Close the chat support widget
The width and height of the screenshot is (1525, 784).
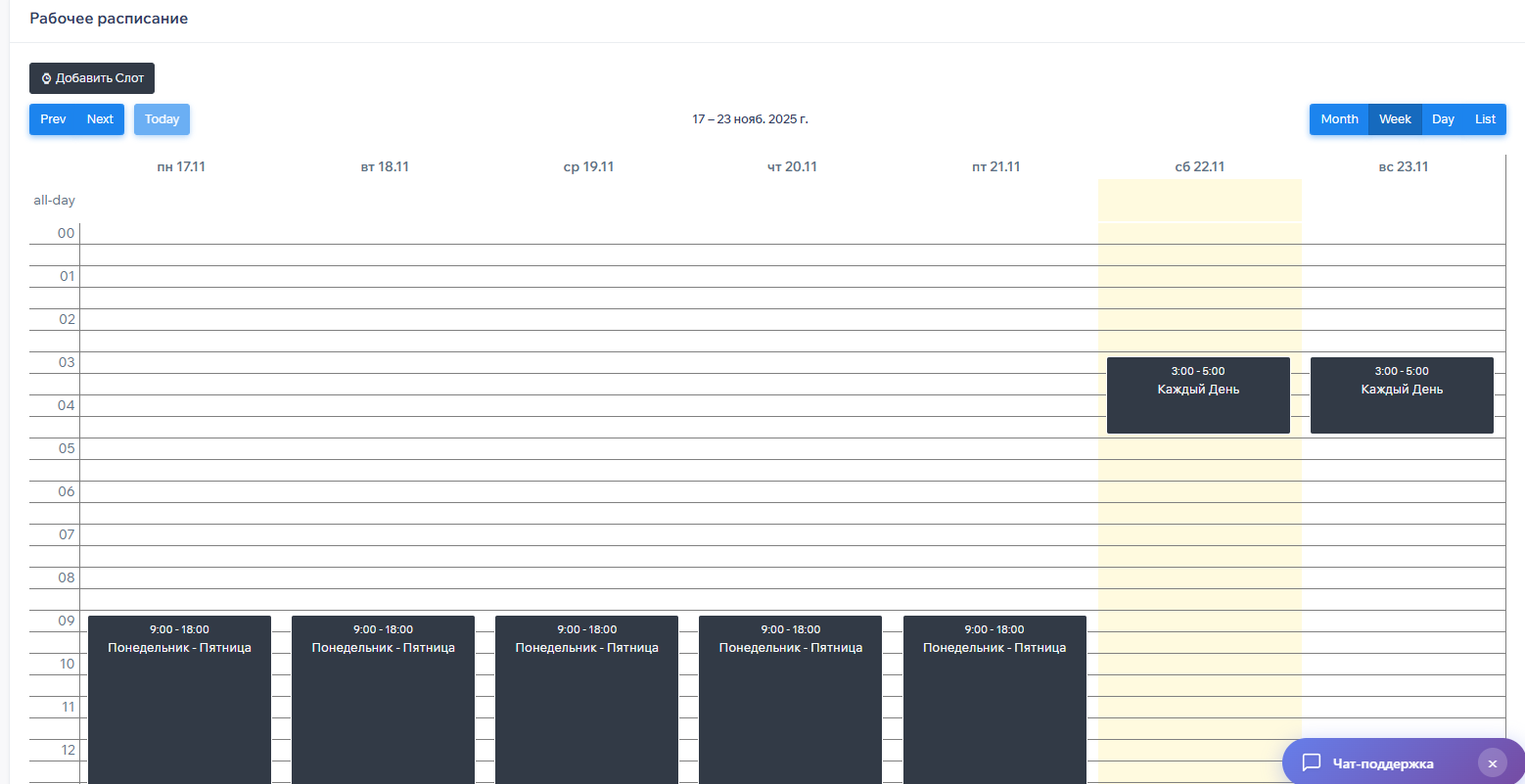[1492, 763]
